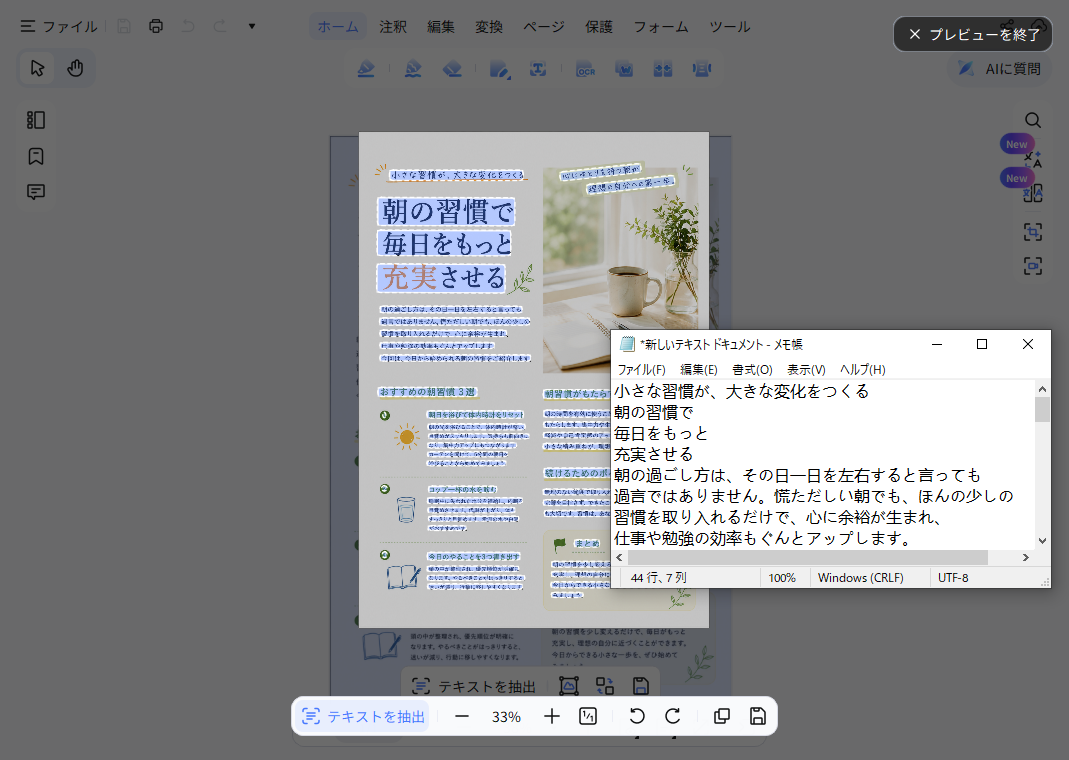Screen dimensions: 1069x760
Task: Save from the bottom preview toolbar
Action: (757, 716)
